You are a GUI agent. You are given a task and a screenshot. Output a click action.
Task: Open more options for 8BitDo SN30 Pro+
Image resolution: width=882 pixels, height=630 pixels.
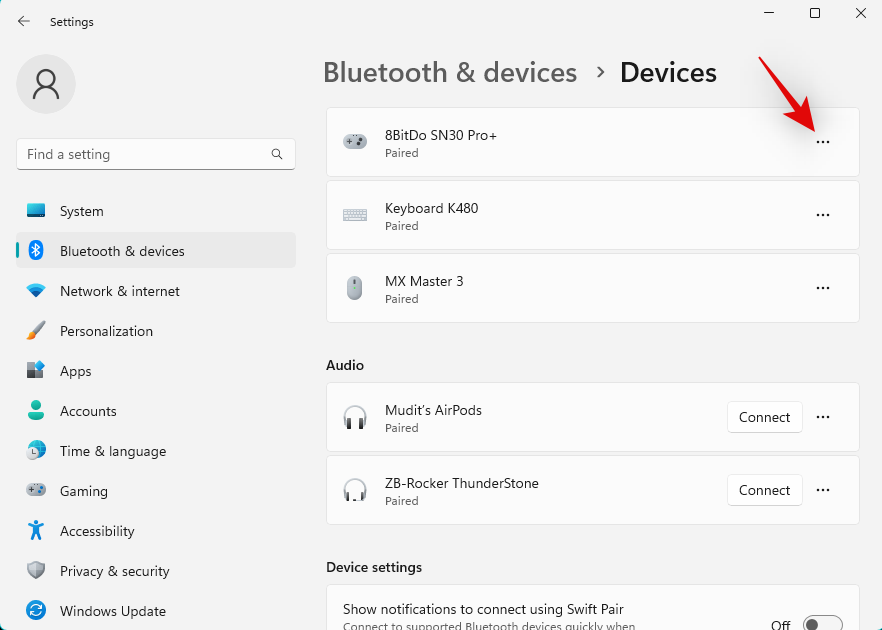(823, 142)
